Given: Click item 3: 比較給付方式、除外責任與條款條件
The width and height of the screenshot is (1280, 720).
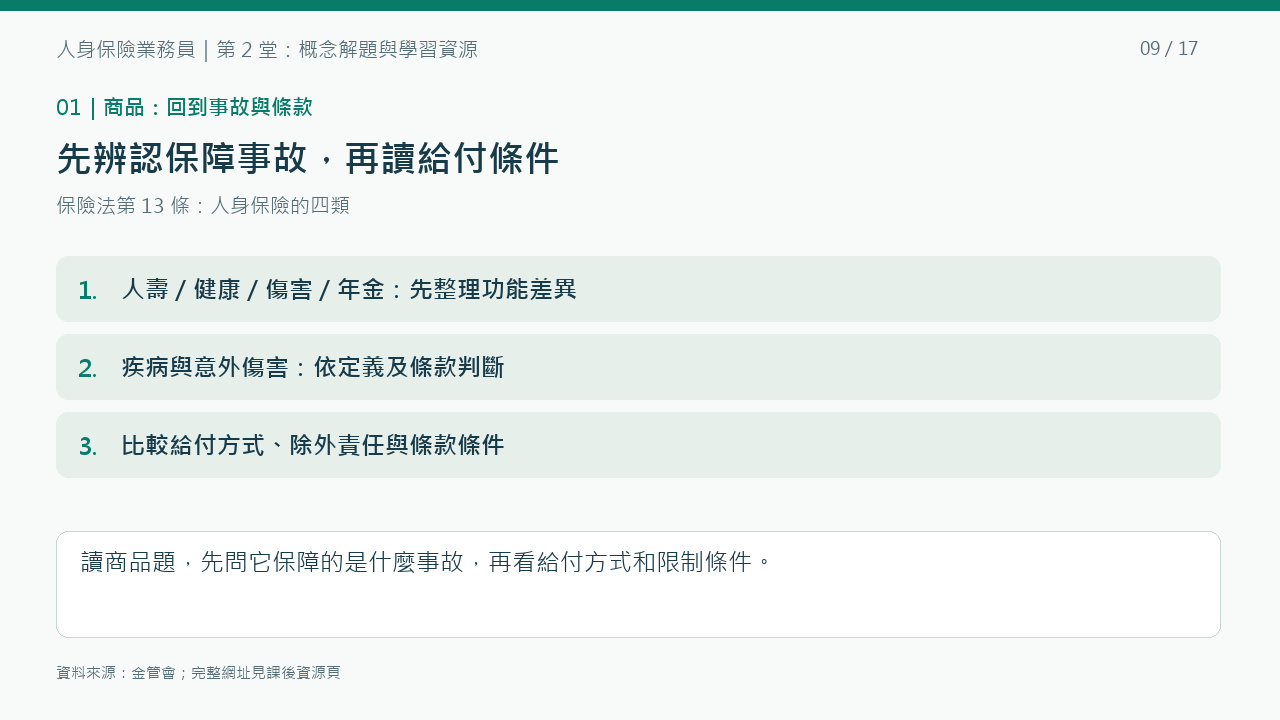Looking at the screenshot, I should pyautogui.click(x=638, y=445).
